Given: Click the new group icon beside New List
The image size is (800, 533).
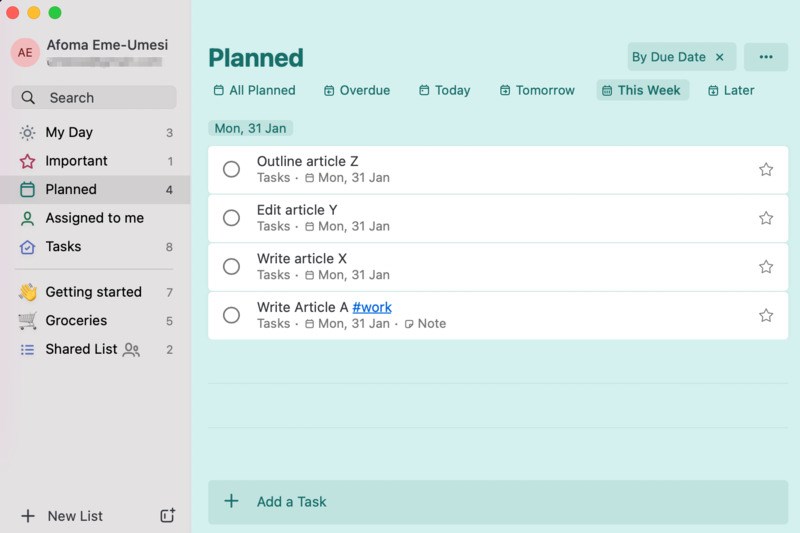Looking at the screenshot, I should pyautogui.click(x=168, y=515).
